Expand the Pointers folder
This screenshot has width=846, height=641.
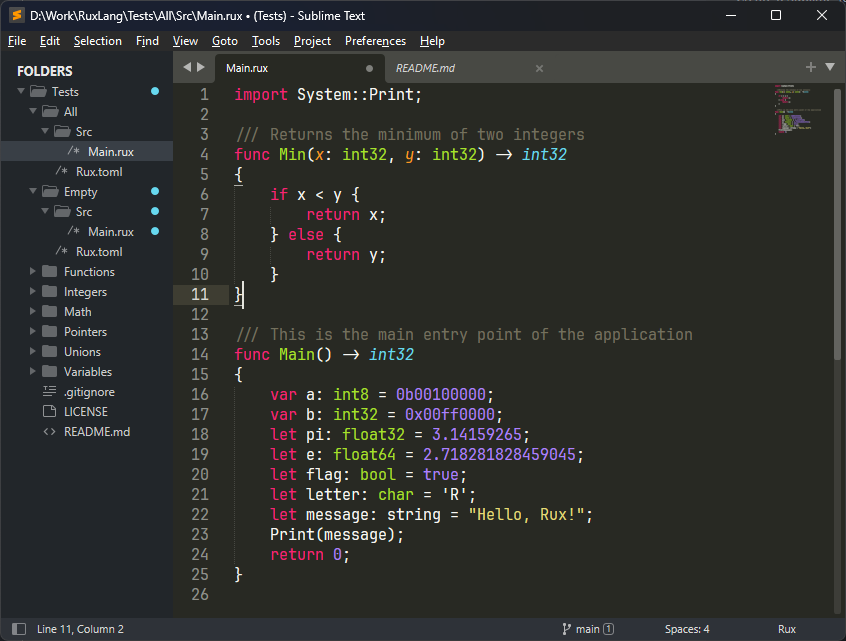click(33, 331)
